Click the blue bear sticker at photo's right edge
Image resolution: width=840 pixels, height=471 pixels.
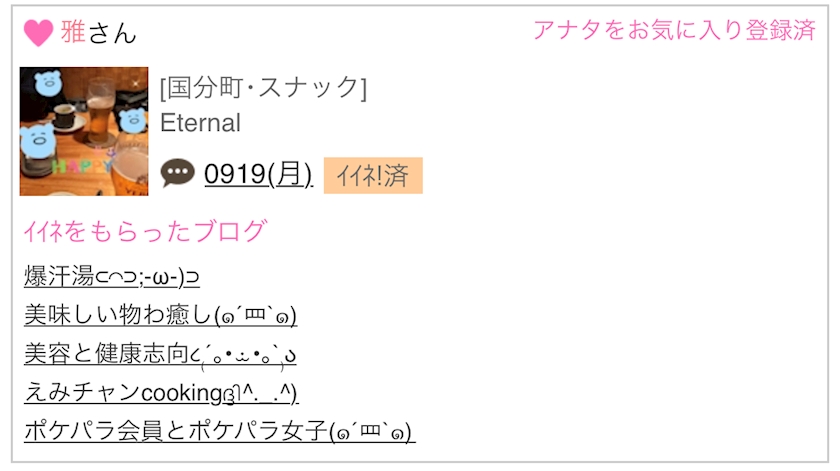pyautogui.click(x=134, y=120)
